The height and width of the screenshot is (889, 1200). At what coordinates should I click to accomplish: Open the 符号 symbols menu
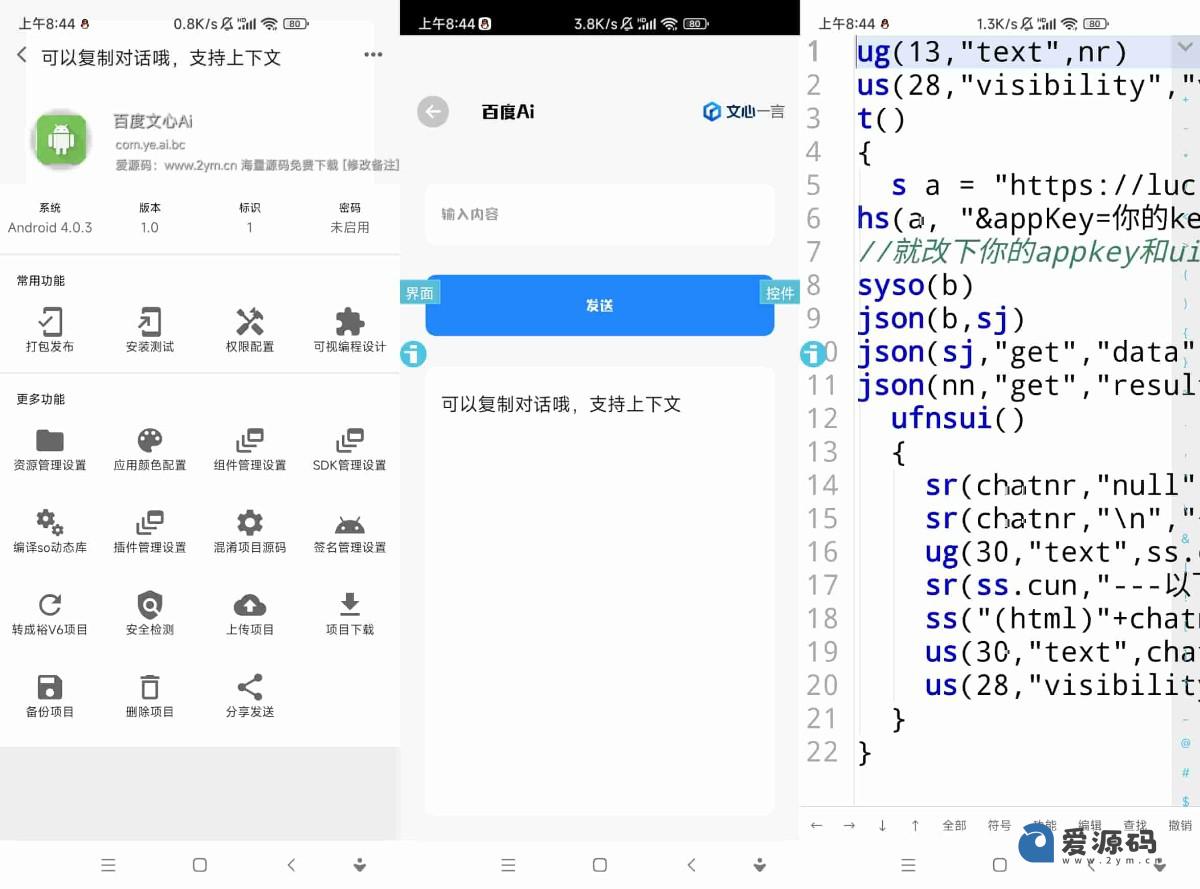coord(1000,825)
